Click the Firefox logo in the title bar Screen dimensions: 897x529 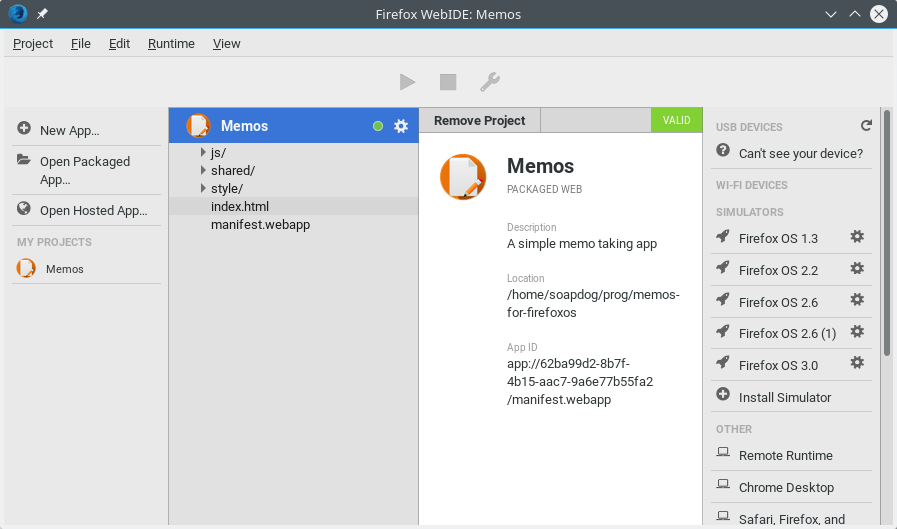click(18, 13)
